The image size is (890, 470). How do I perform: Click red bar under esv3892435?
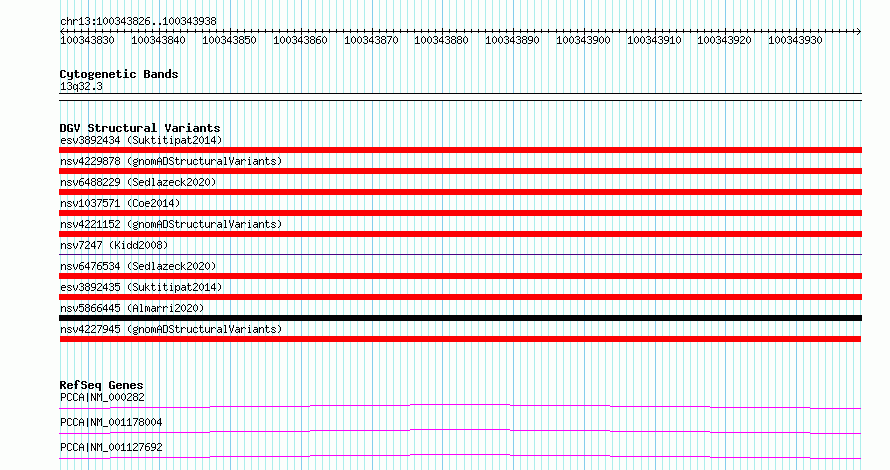click(x=460, y=297)
